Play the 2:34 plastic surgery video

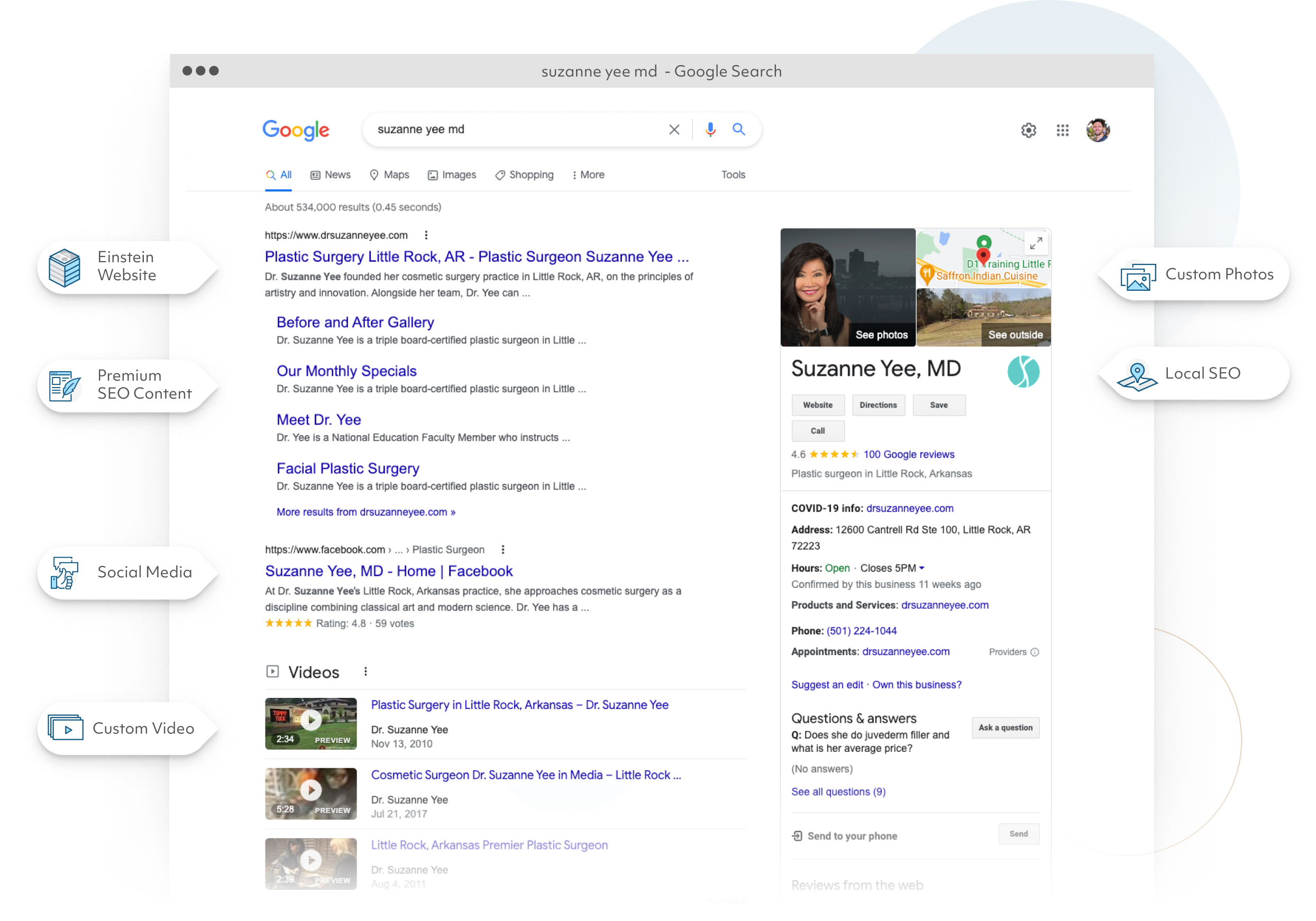tap(310, 720)
